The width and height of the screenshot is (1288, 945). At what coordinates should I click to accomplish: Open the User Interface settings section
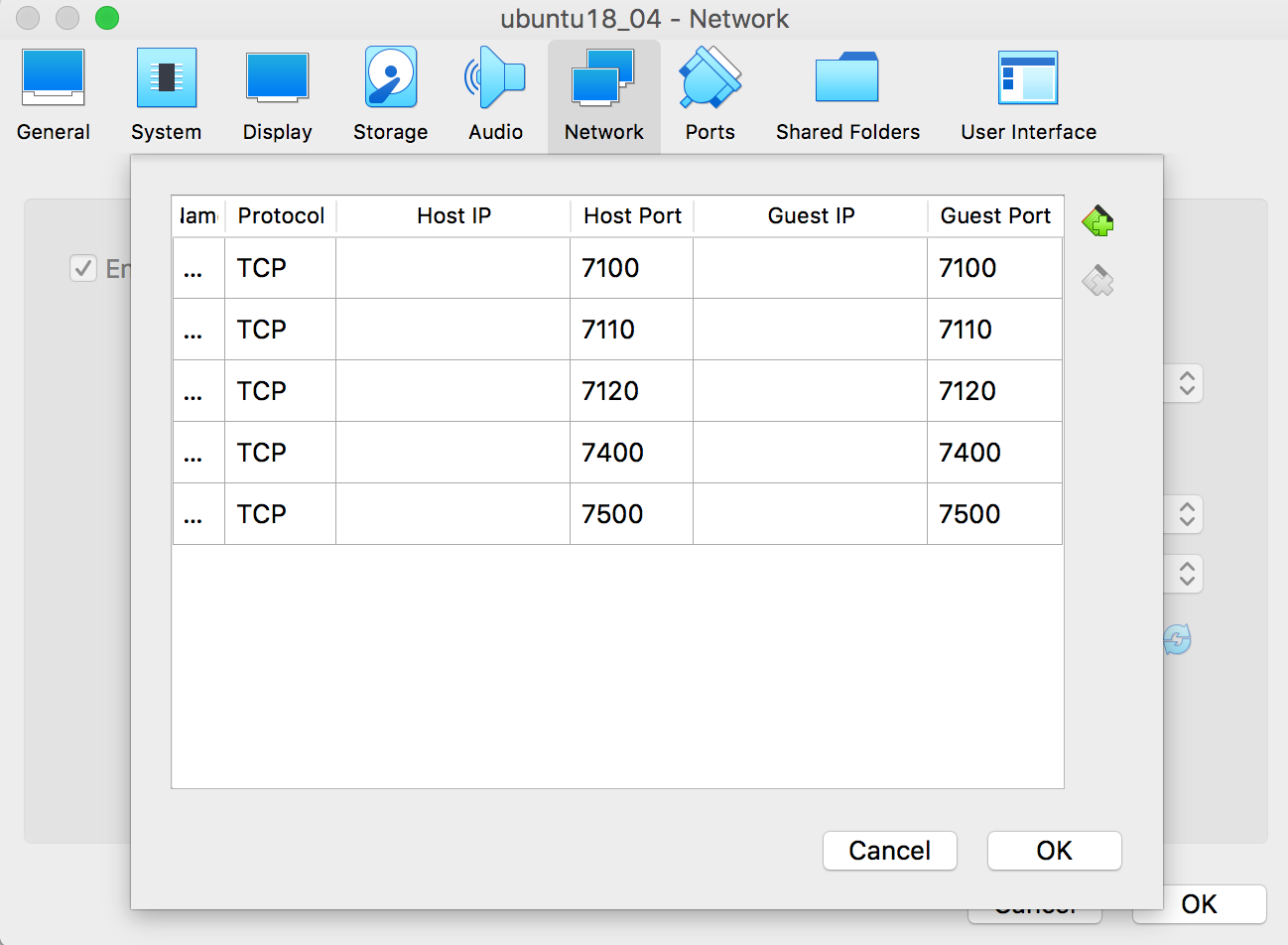tap(1028, 96)
